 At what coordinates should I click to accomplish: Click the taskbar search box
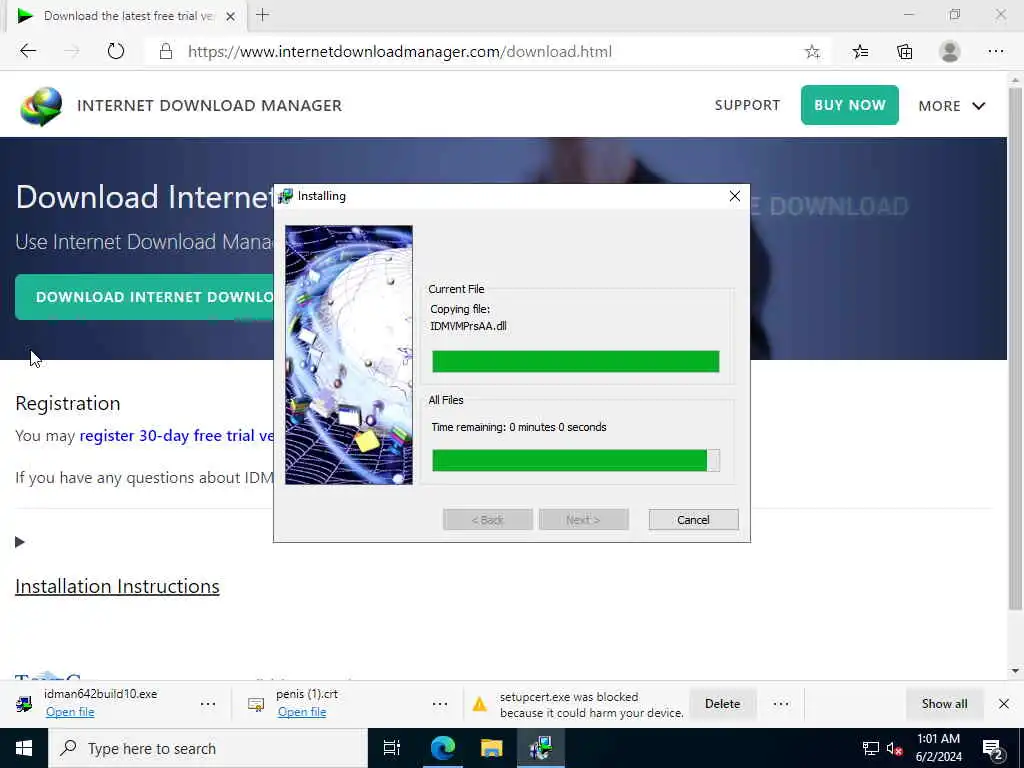pos(208,748)
